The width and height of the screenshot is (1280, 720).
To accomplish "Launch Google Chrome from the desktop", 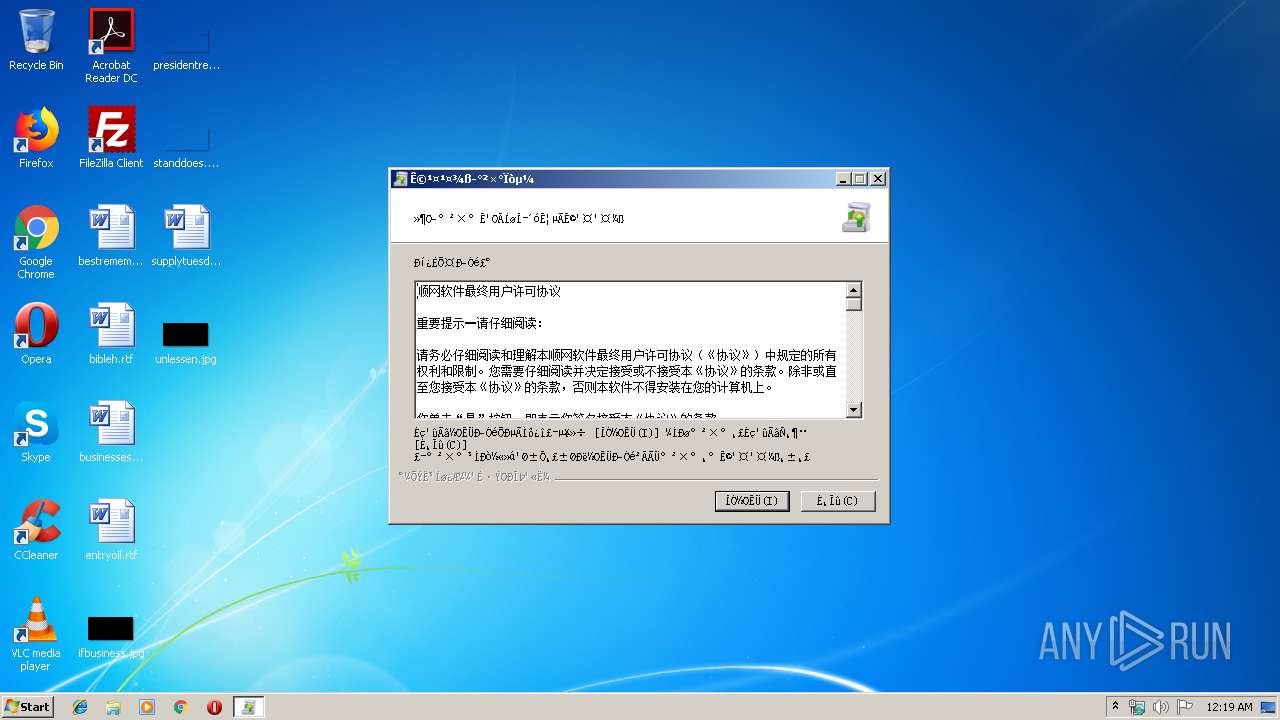I will [36, 242].
